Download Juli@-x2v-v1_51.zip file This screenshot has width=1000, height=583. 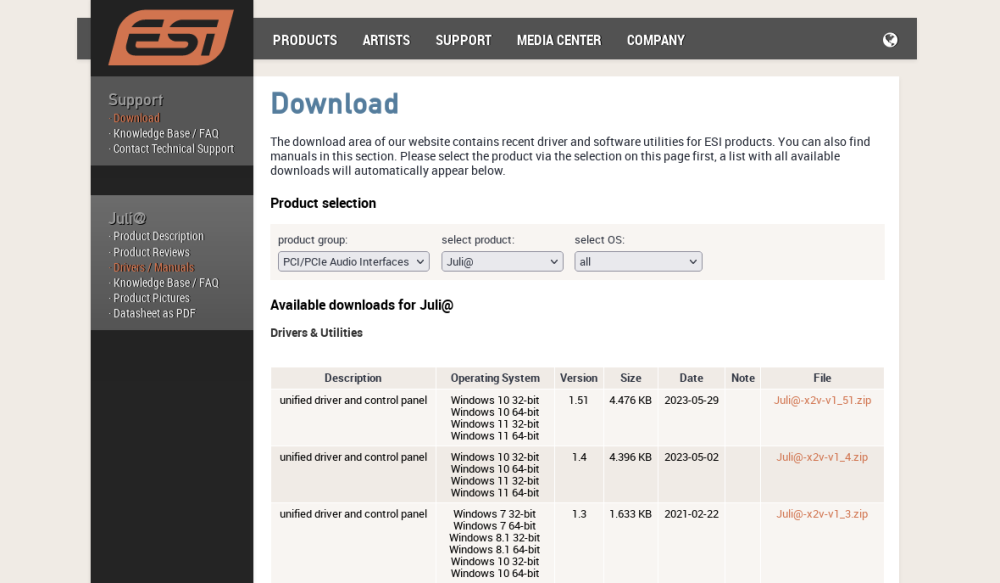pos(822,400)
